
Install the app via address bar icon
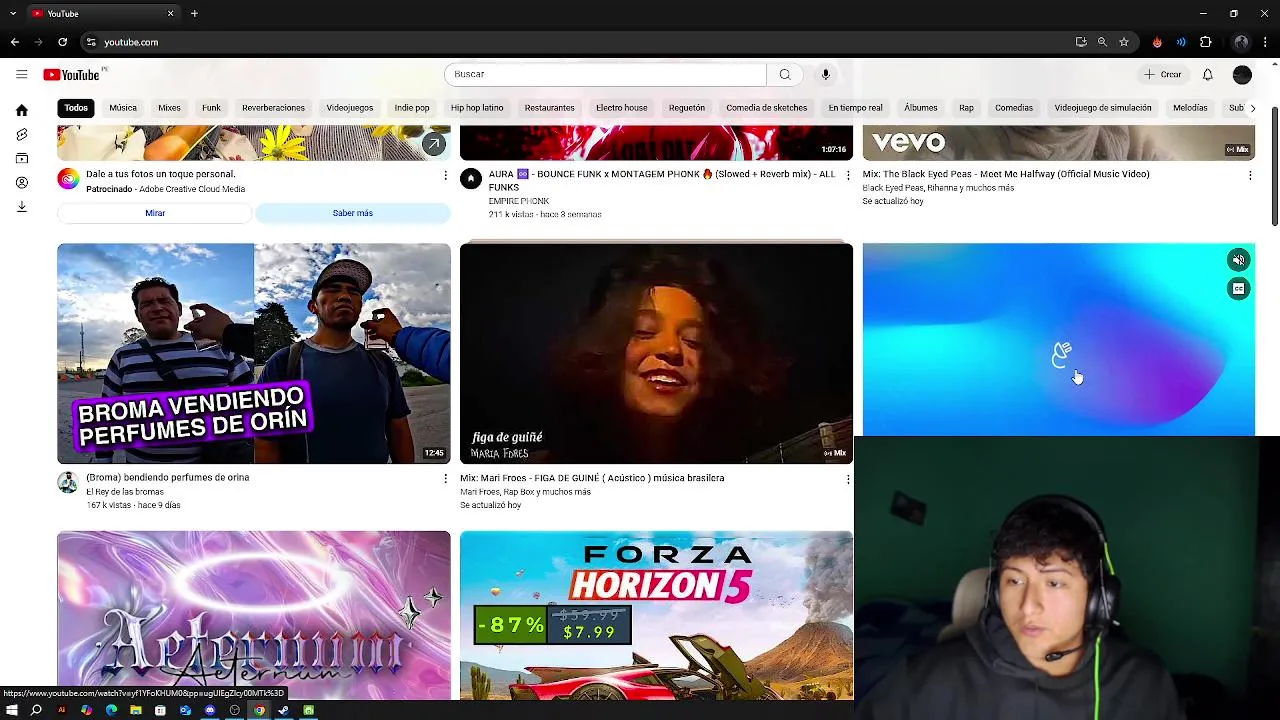[1081, 42]
